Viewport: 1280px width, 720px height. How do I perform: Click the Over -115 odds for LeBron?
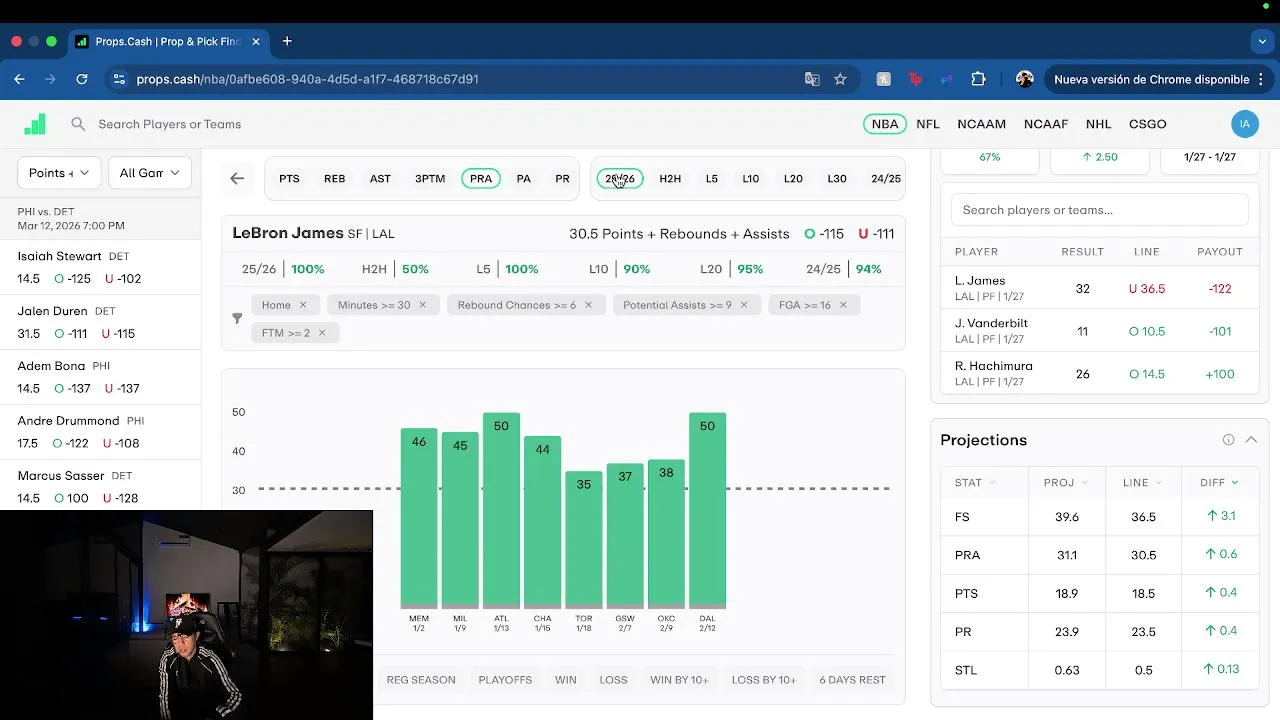(824, 234)
